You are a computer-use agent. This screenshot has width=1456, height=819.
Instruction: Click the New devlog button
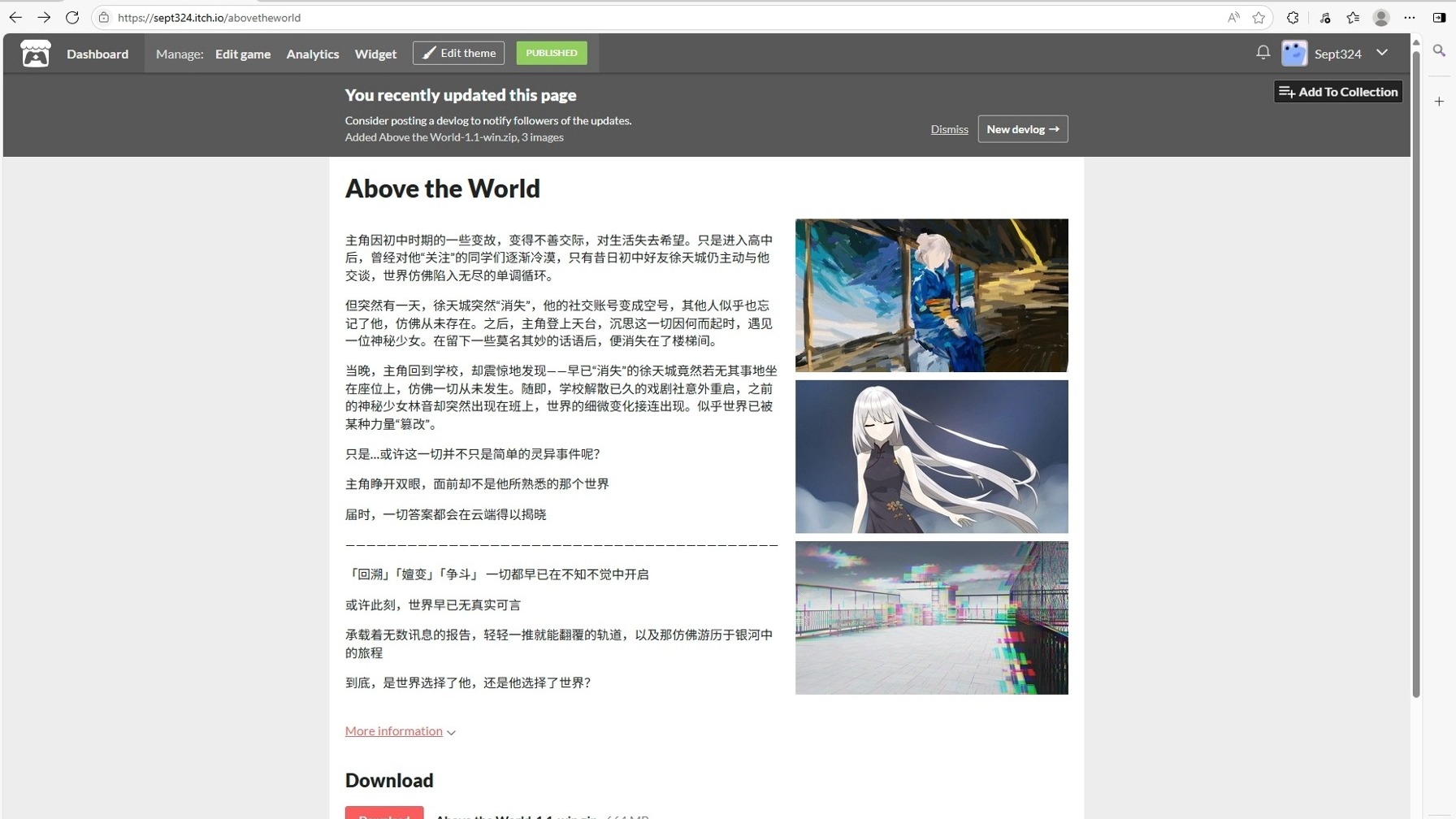(1023, 129)
